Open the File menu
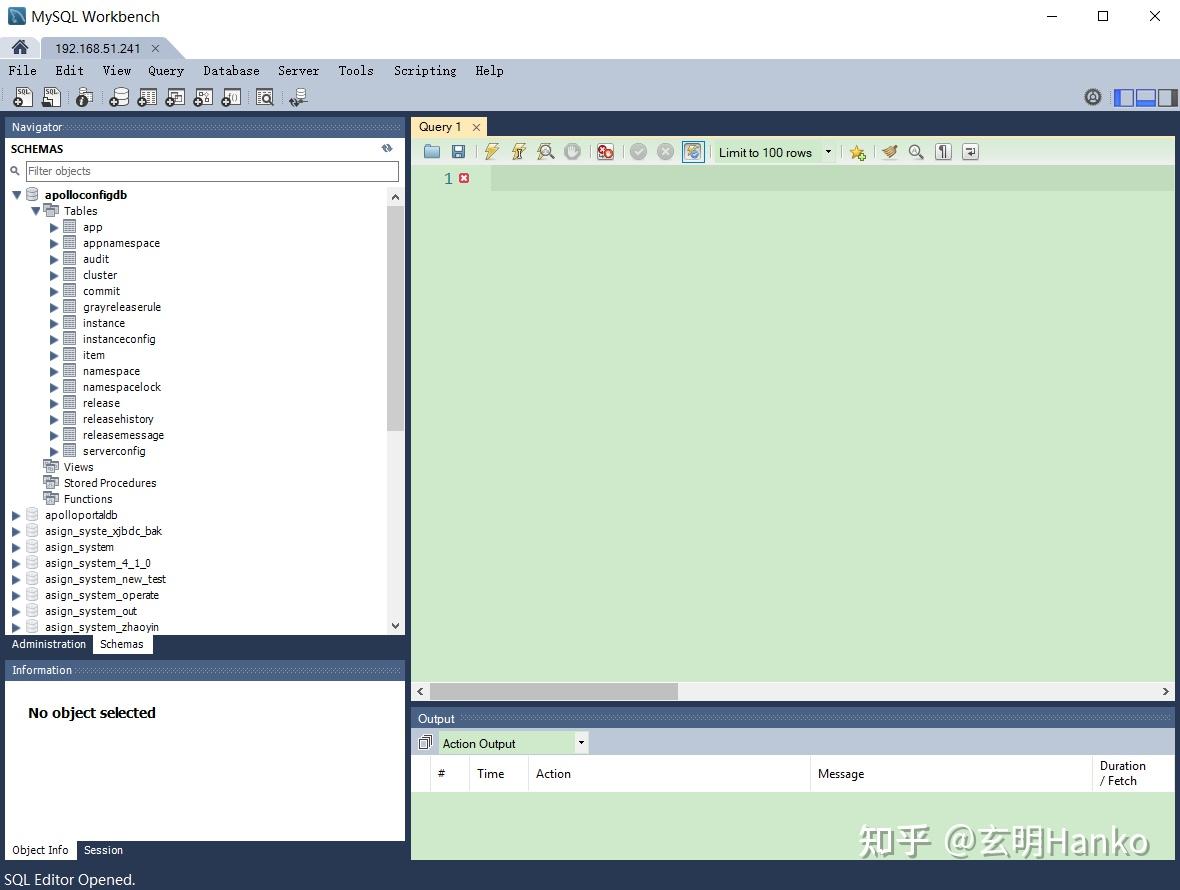This screenshot has width=1180, height=890. (x=23, y=71)
